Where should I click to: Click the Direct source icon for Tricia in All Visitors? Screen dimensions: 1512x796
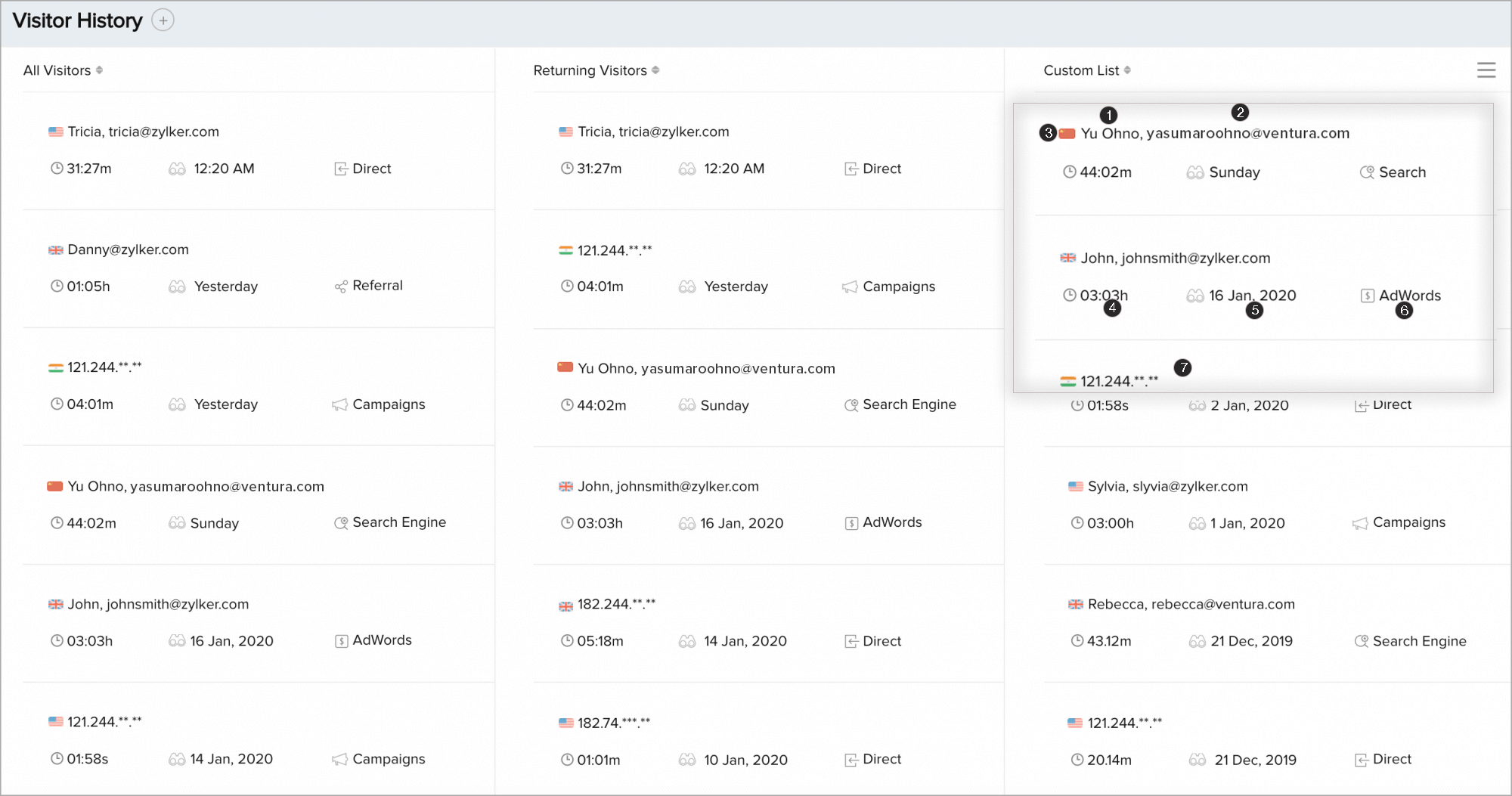click(341, 169)
